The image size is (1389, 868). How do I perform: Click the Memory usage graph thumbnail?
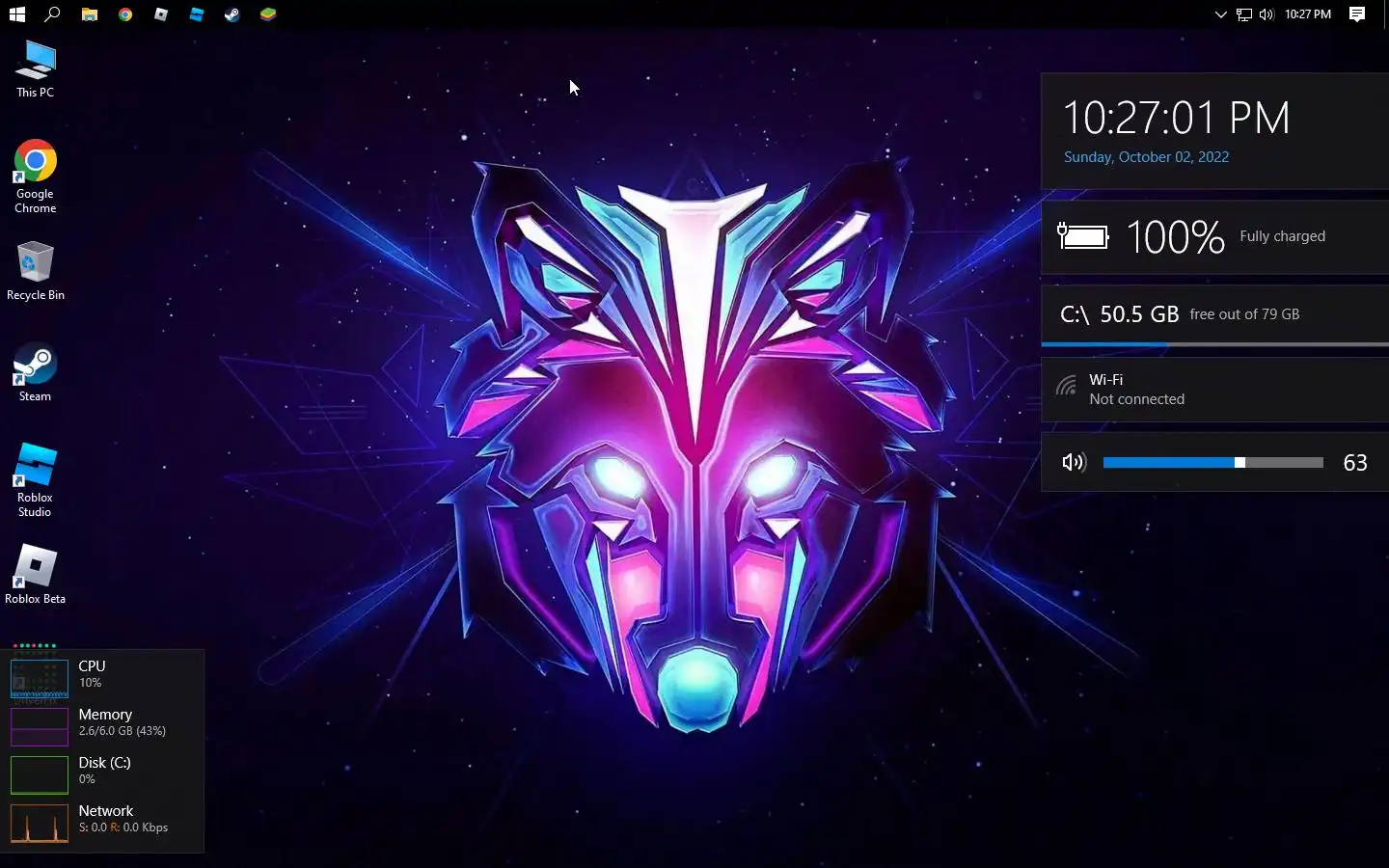coord(40,726)
